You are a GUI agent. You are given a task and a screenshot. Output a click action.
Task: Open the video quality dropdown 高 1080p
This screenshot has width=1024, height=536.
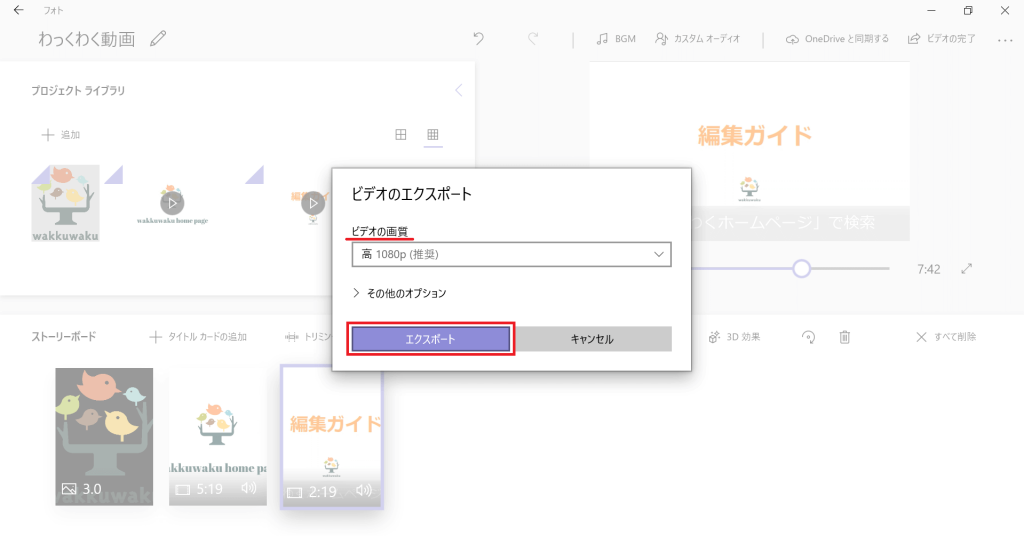pos(511,255)
